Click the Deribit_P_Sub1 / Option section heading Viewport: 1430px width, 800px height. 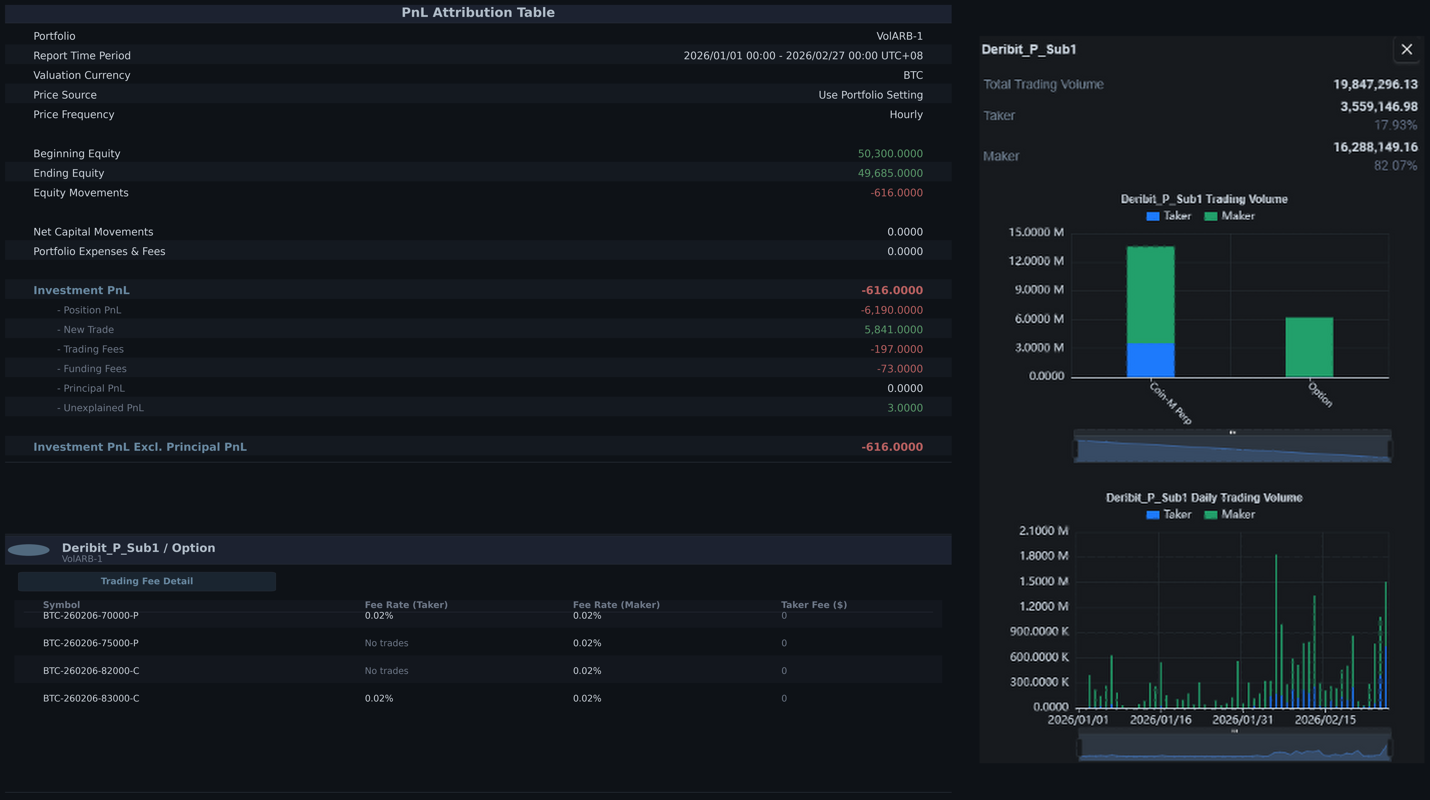(x=138, y=548)
